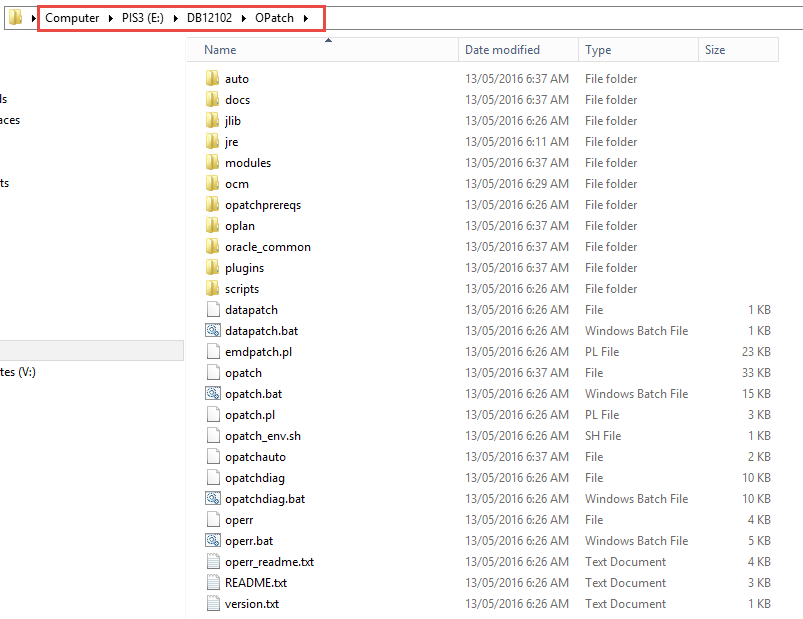This screenshot has height=619, width=803.
Task: Select the version.txt file
Action: [251, 604]
